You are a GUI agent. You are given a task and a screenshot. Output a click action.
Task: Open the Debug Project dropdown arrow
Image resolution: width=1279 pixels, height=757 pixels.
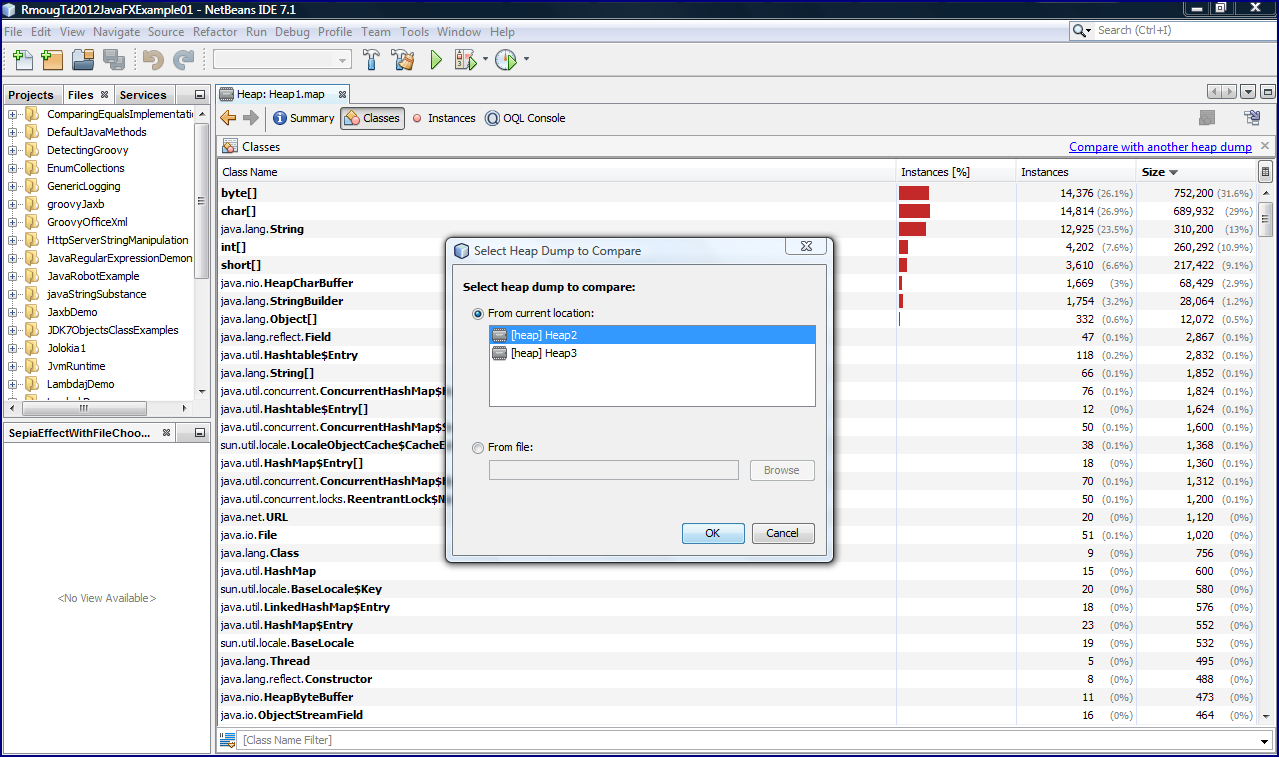click(485, 59)
